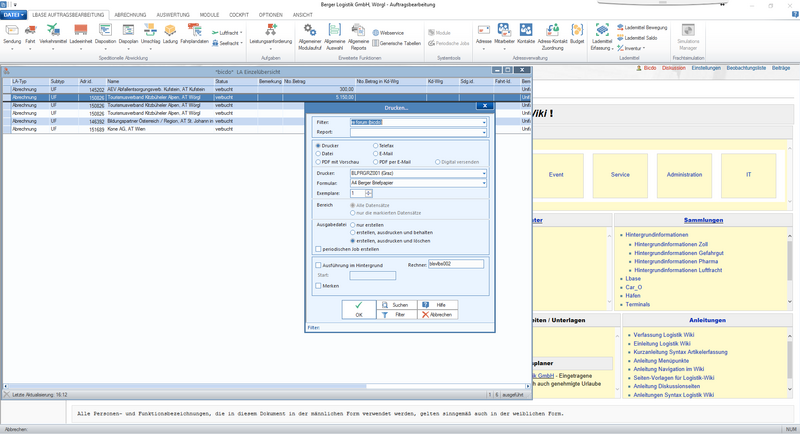This screenshot has height=434, width=800.
Task: Click Abbrechen in the print dialog
Action: (437, 315)
